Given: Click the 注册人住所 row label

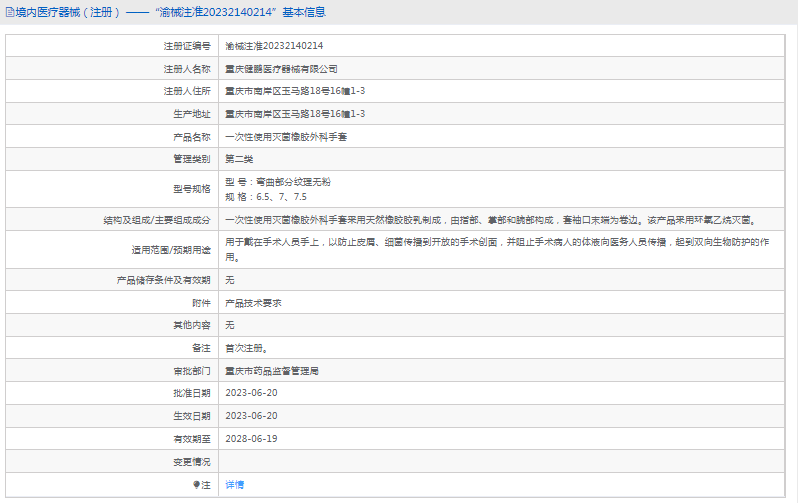Looking at the screenshot, I should tap(187, 91).
